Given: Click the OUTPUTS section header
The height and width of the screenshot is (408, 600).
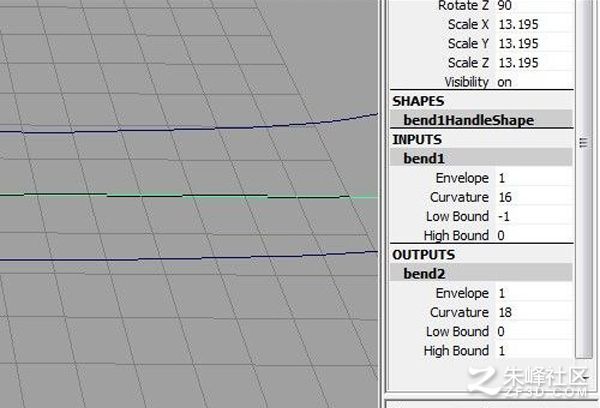Looking at the screenshot, I should pos(424,255).
